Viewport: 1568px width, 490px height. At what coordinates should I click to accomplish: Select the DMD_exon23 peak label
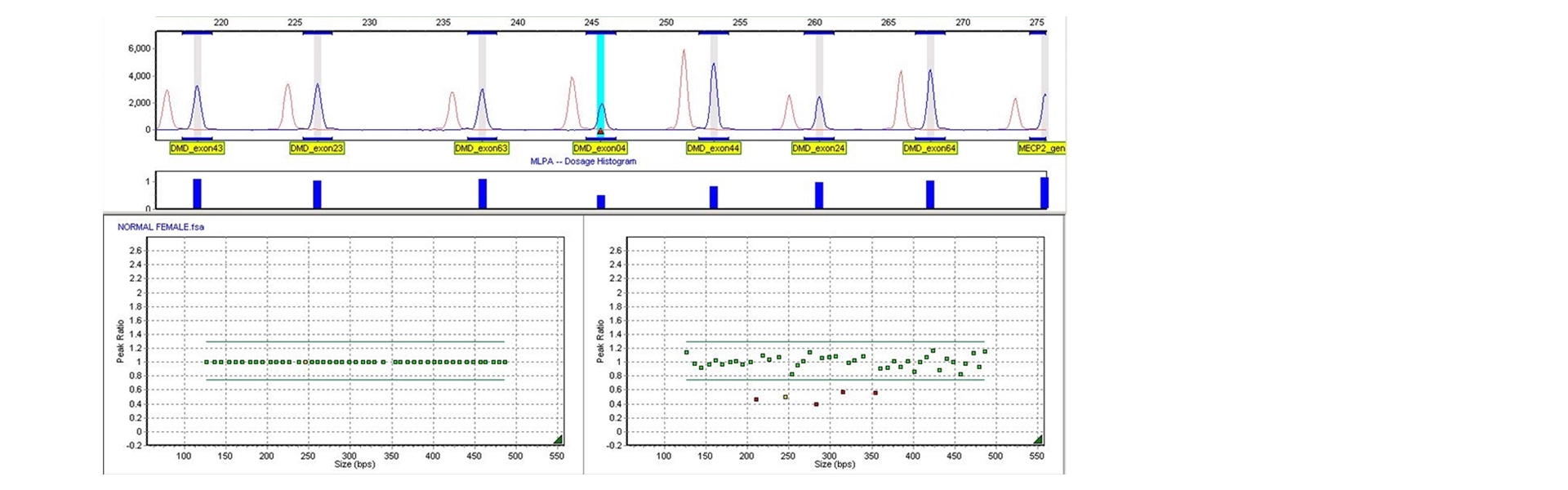[317, 149]
